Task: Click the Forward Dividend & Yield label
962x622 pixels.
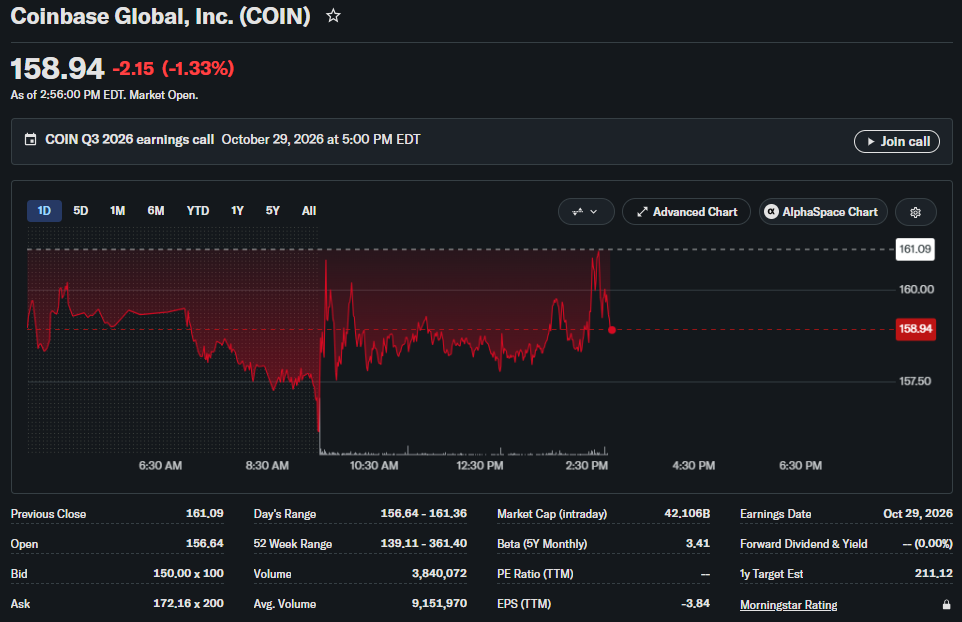Action: tap(803, 544)
